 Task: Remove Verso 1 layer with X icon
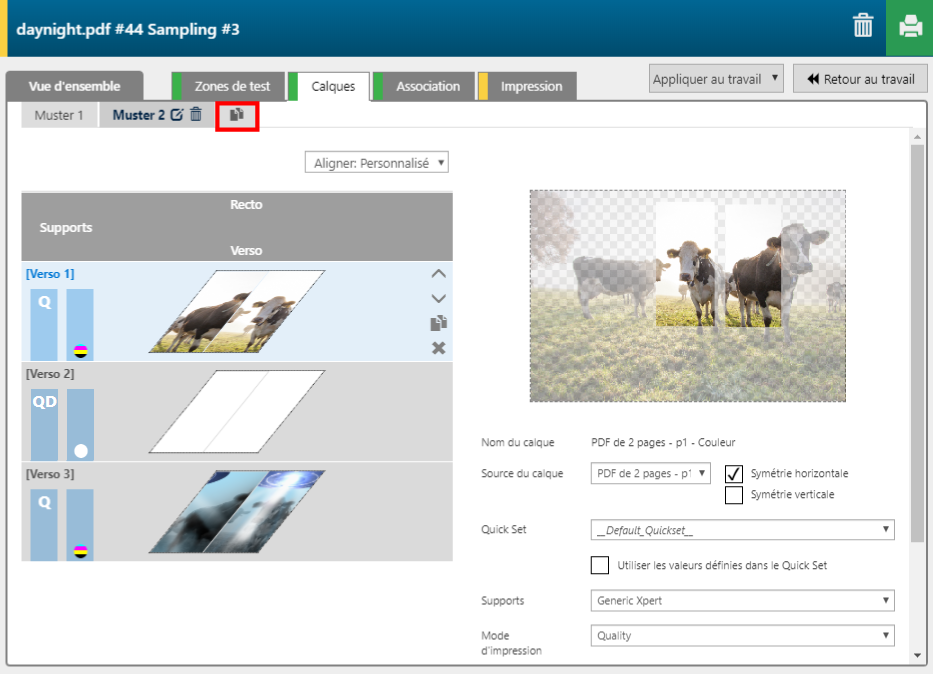(438, 348)
